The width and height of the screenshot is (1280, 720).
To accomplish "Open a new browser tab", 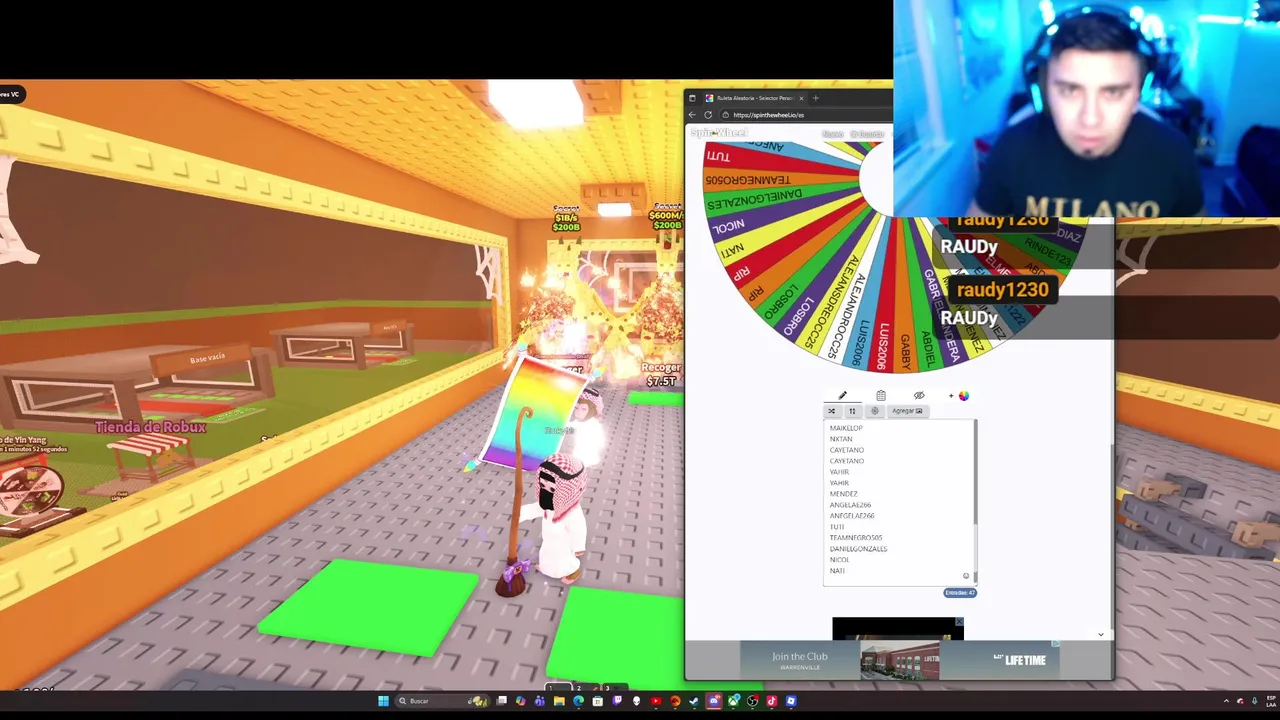I will 816,98.
